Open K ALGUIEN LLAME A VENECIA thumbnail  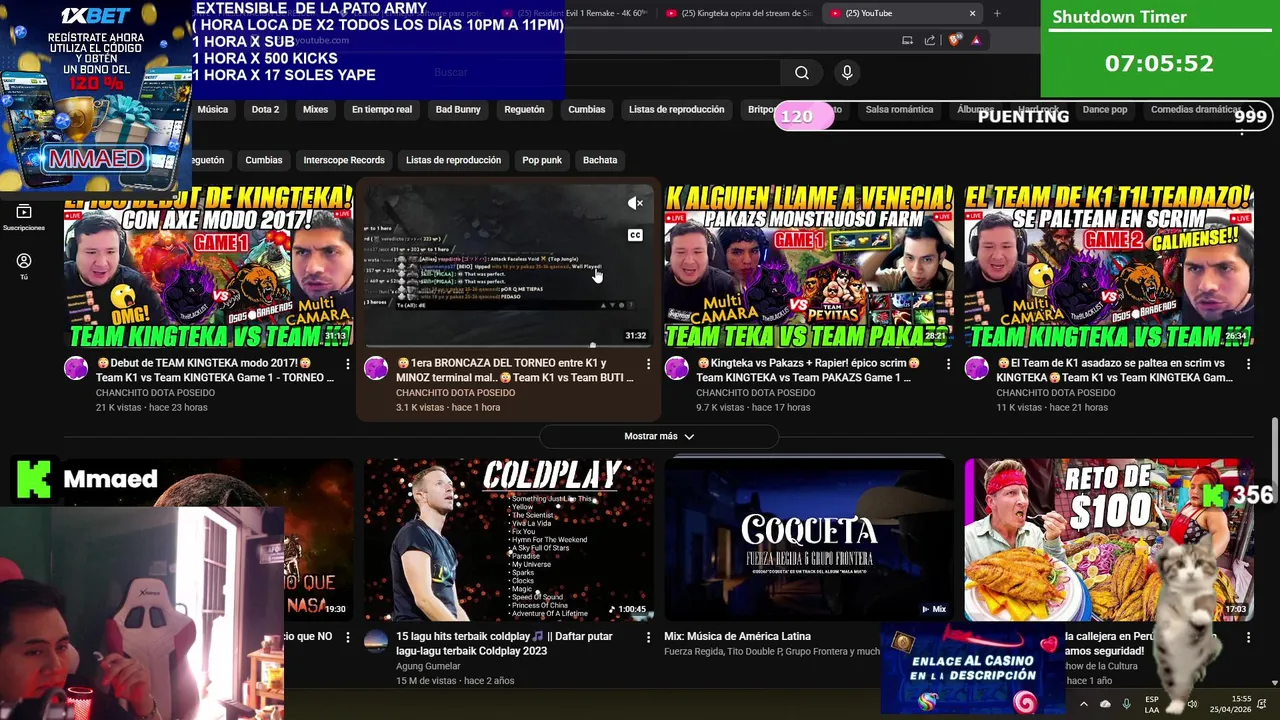808,266
